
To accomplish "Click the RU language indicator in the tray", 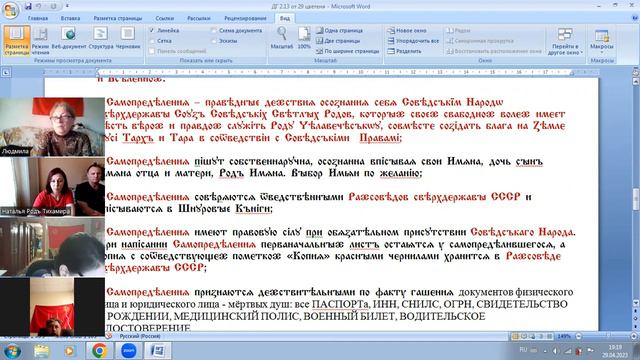I will (523, 350).
